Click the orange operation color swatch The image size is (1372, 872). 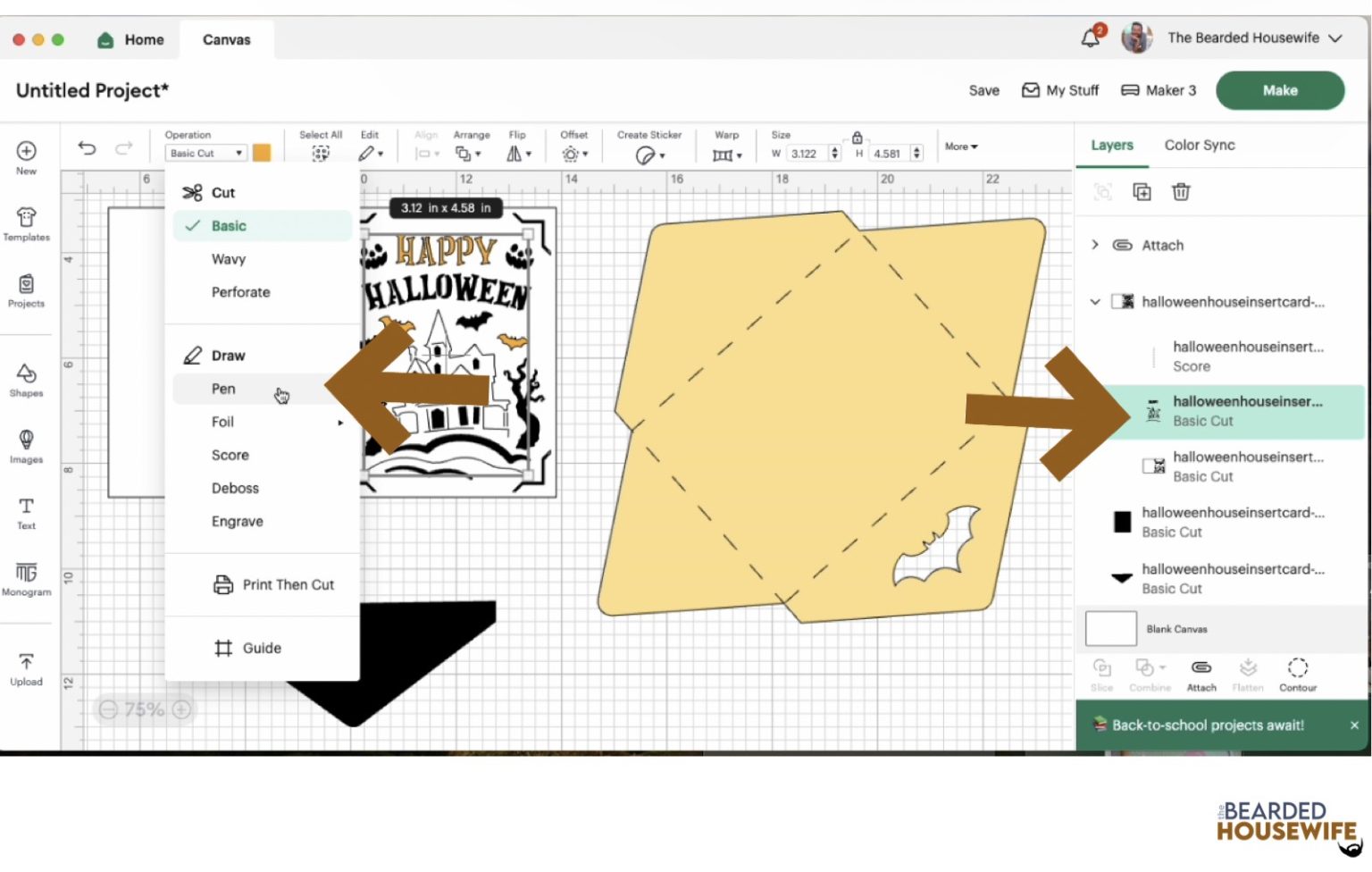[x=261, y=153]
